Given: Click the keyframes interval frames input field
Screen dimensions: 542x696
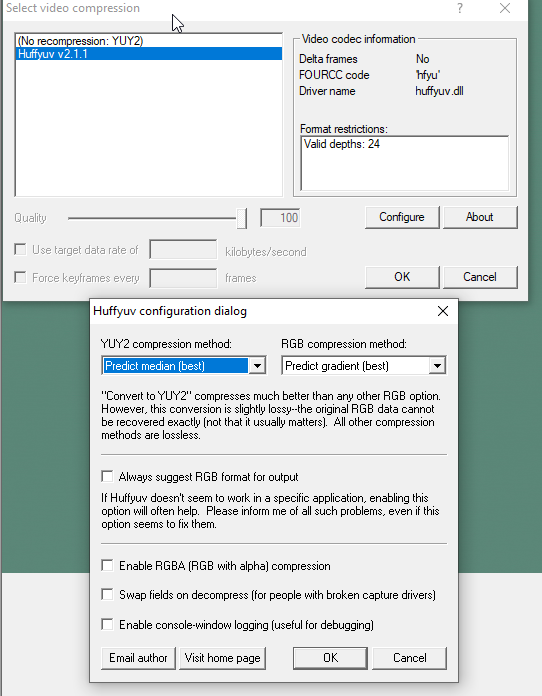Looking at the screenshot, I should [x=183, y=278].
